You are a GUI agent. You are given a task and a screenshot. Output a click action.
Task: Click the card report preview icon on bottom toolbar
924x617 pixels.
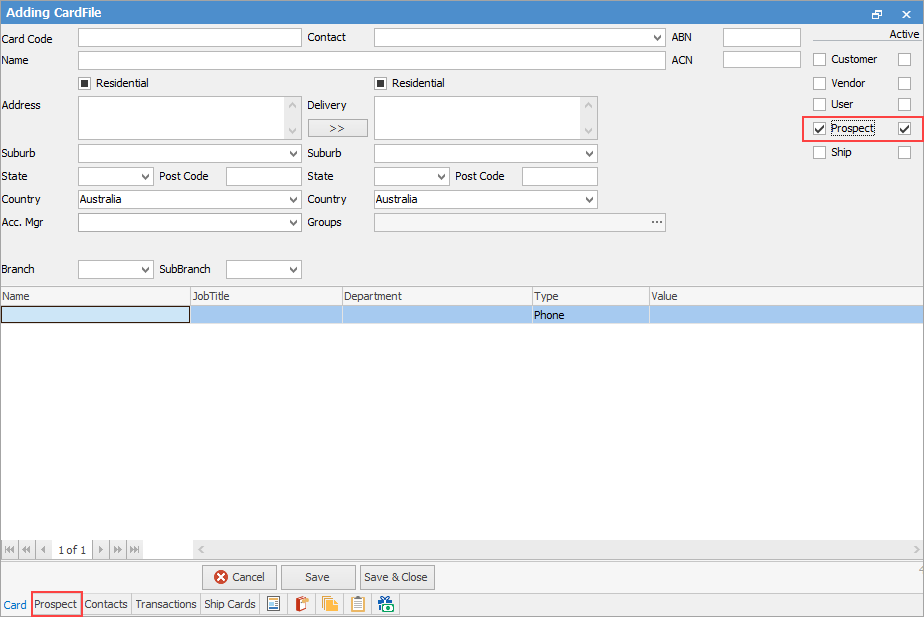[x=273, y=604]
